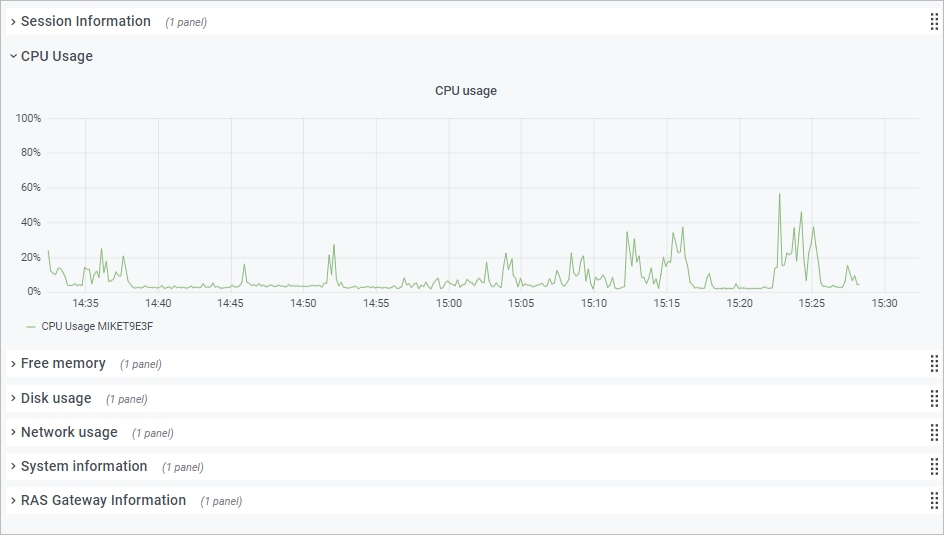Open the CPU usage panel title menu
The image size is (944, 535).
tap(465, 91)
